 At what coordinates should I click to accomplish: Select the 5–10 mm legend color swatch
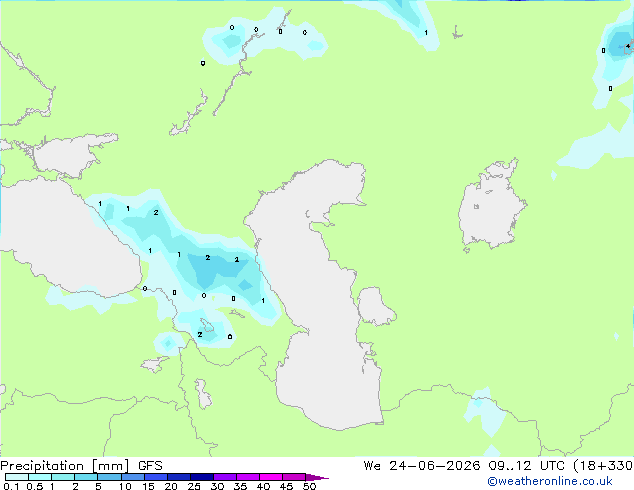pyautogui.click(x=110, y=477)
